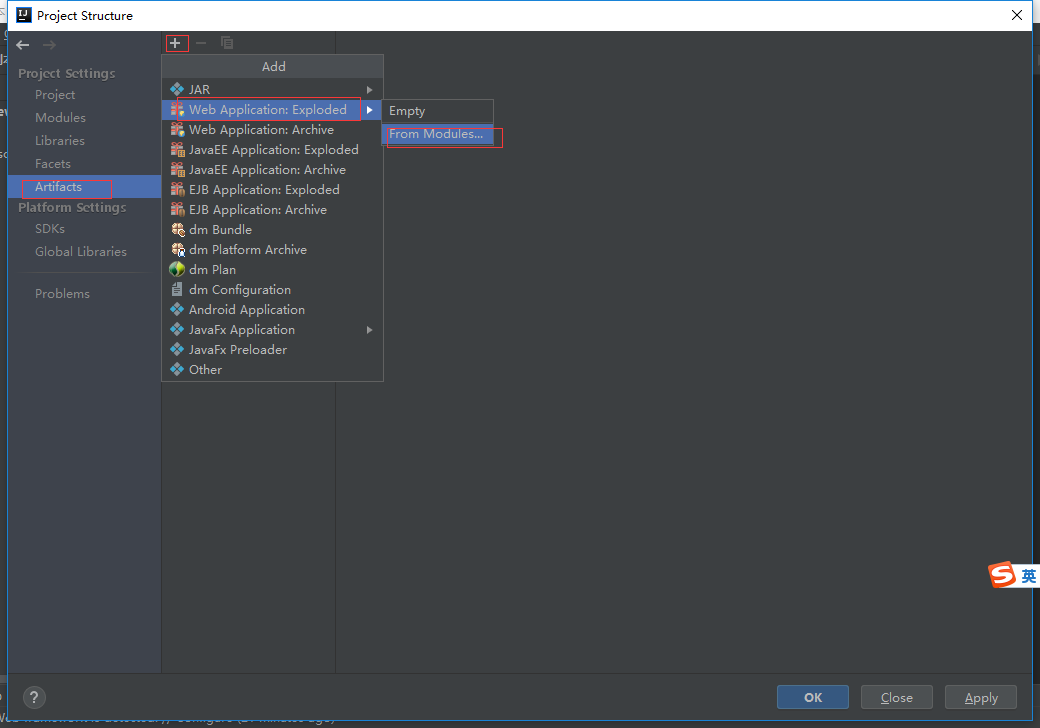The image size is (1040, 728).
Task: Select Web Application: Exploded menu entry
Action: coord(272,109)
